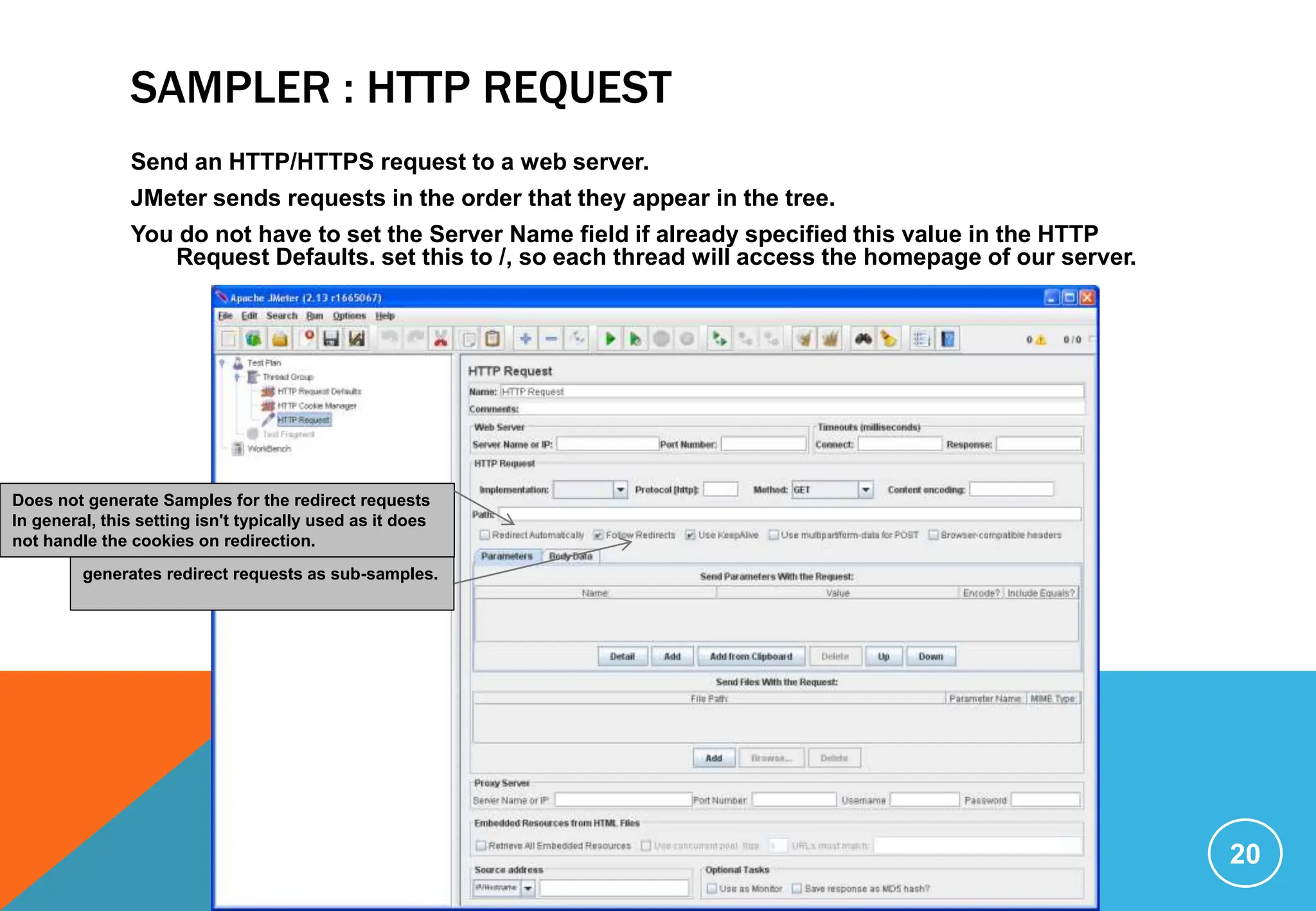Open the Method GET dropdown
Screen dimensions: 1316x911
tap(866, 490)
